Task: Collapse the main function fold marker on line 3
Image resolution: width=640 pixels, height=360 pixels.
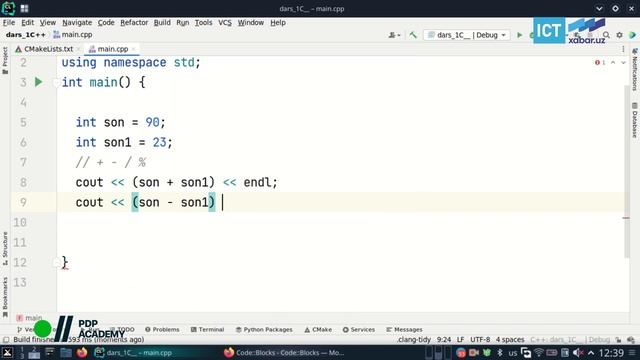Action: click(x=56, y=82)
